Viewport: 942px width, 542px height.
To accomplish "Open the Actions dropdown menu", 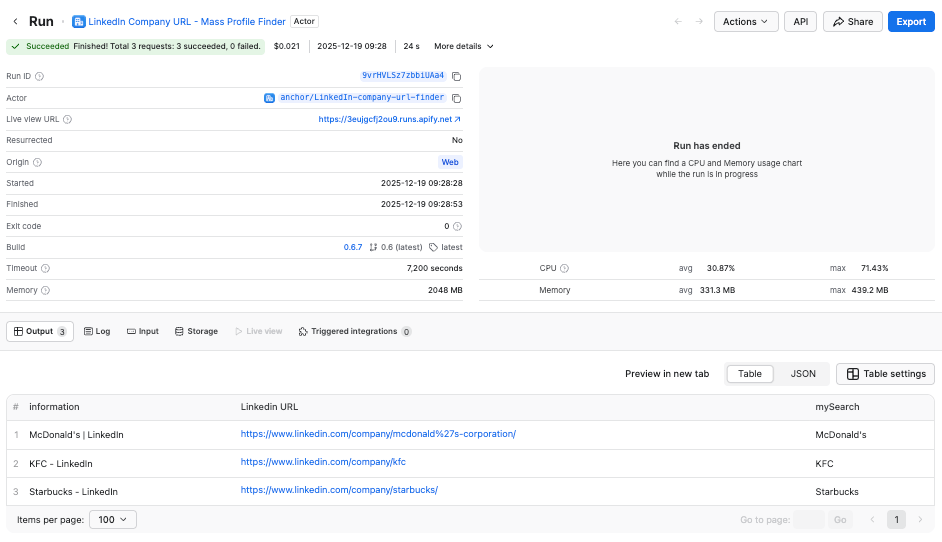I will (746, 22).
